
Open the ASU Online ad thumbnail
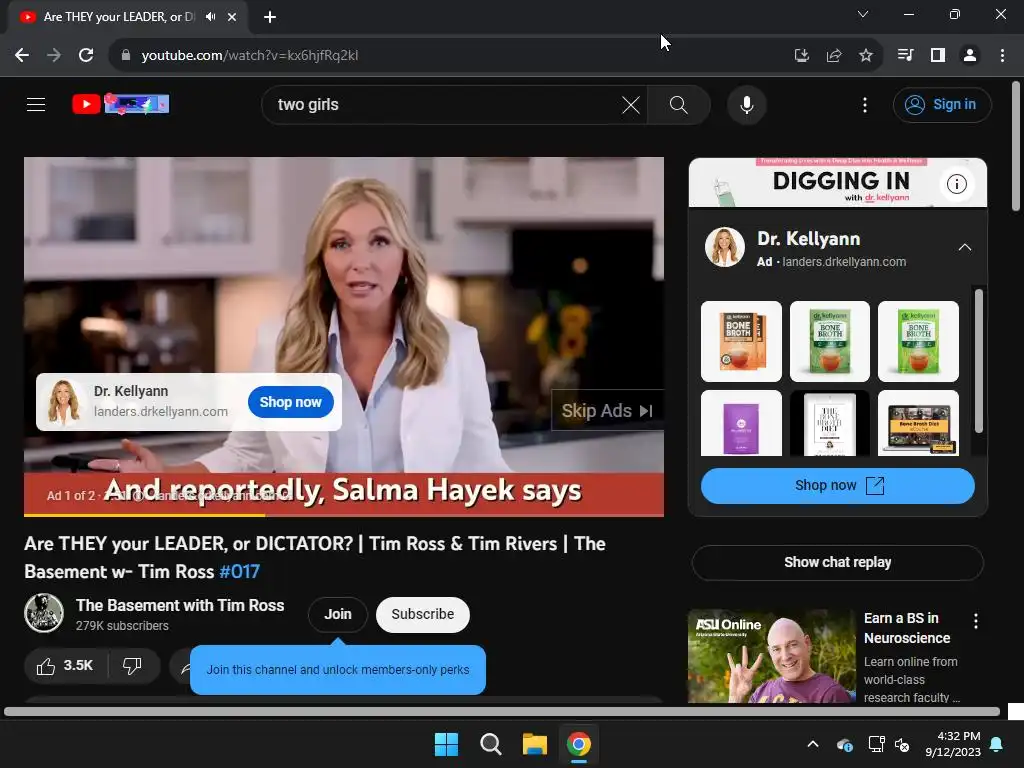pos(771,656)
